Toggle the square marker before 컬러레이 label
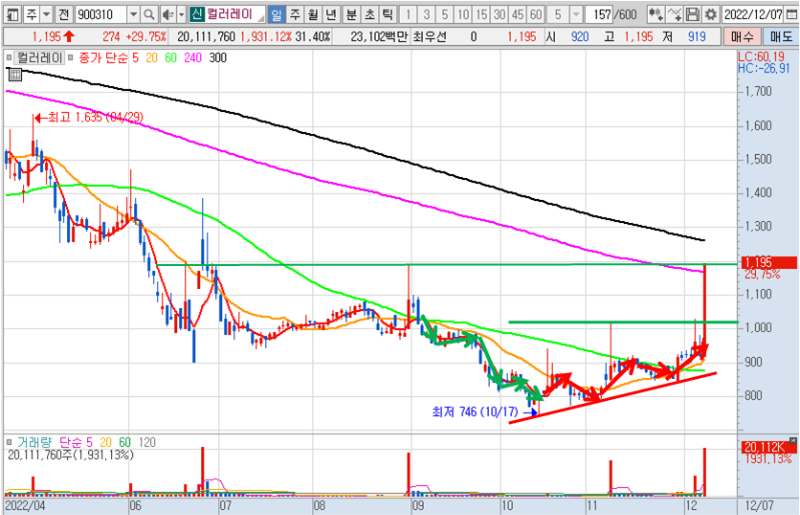Image resolution: width=800 pixels, height=515 pixels. click(x=9, y=58)
